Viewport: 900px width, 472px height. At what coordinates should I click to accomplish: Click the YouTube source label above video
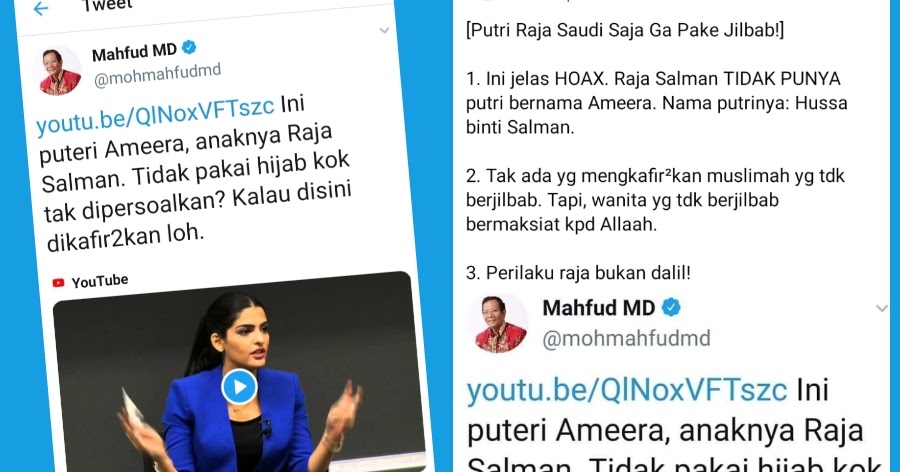pos(99,281)
